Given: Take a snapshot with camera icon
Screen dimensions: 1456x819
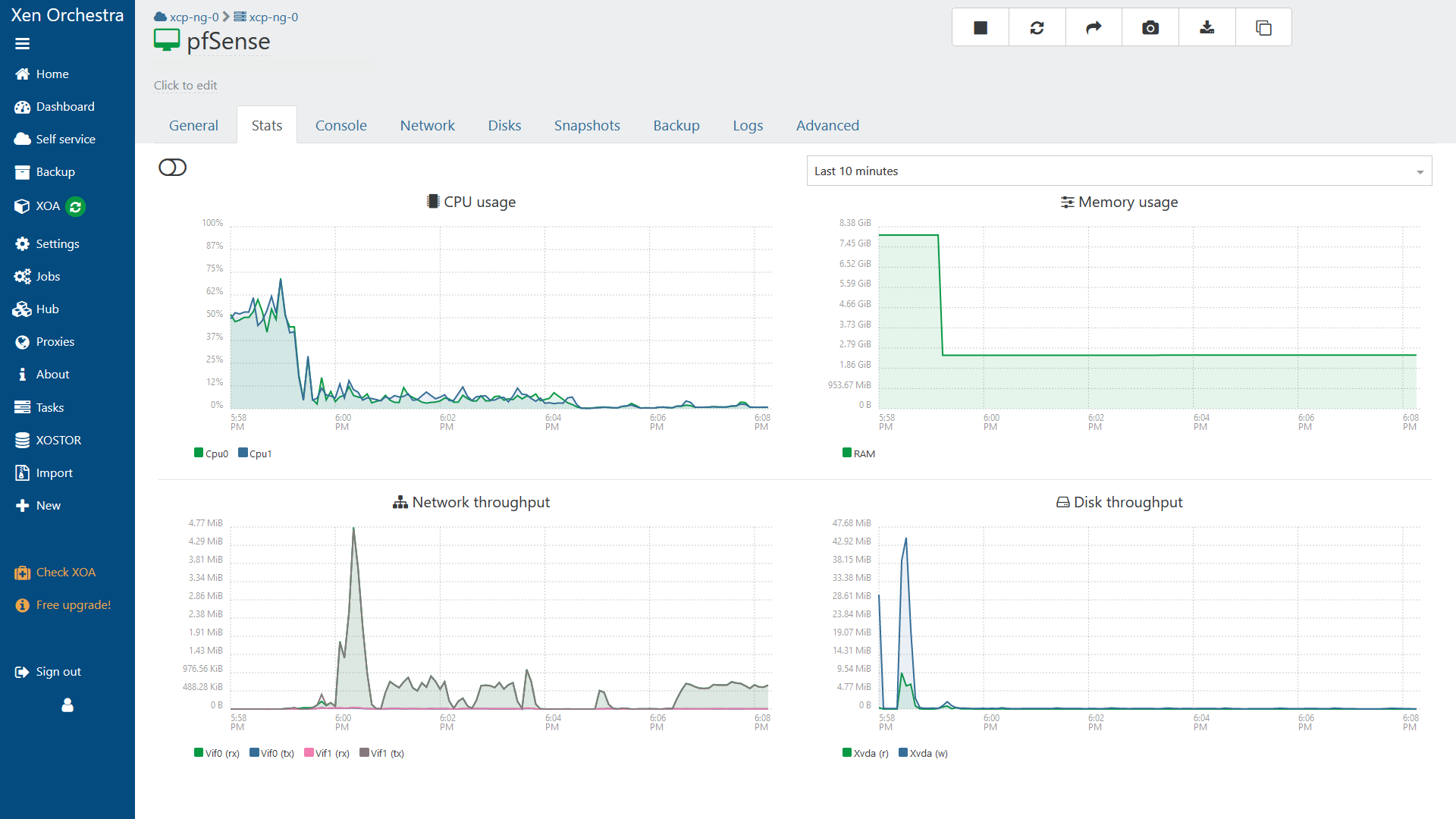Looking at the screenshot, I should tap(1150, 27).
